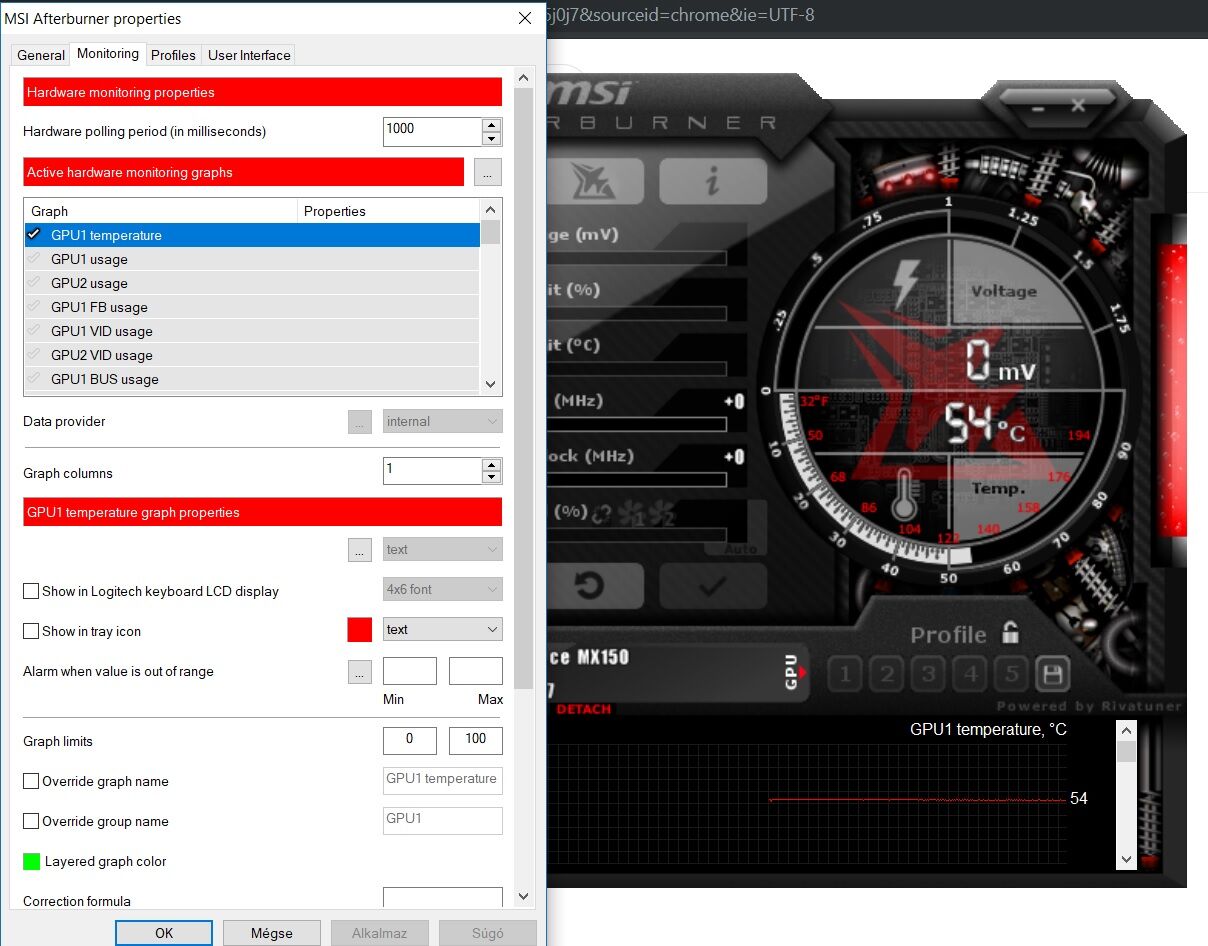Check Override graph name
This screenshot has width=1208, height=946.
(31, 781)
